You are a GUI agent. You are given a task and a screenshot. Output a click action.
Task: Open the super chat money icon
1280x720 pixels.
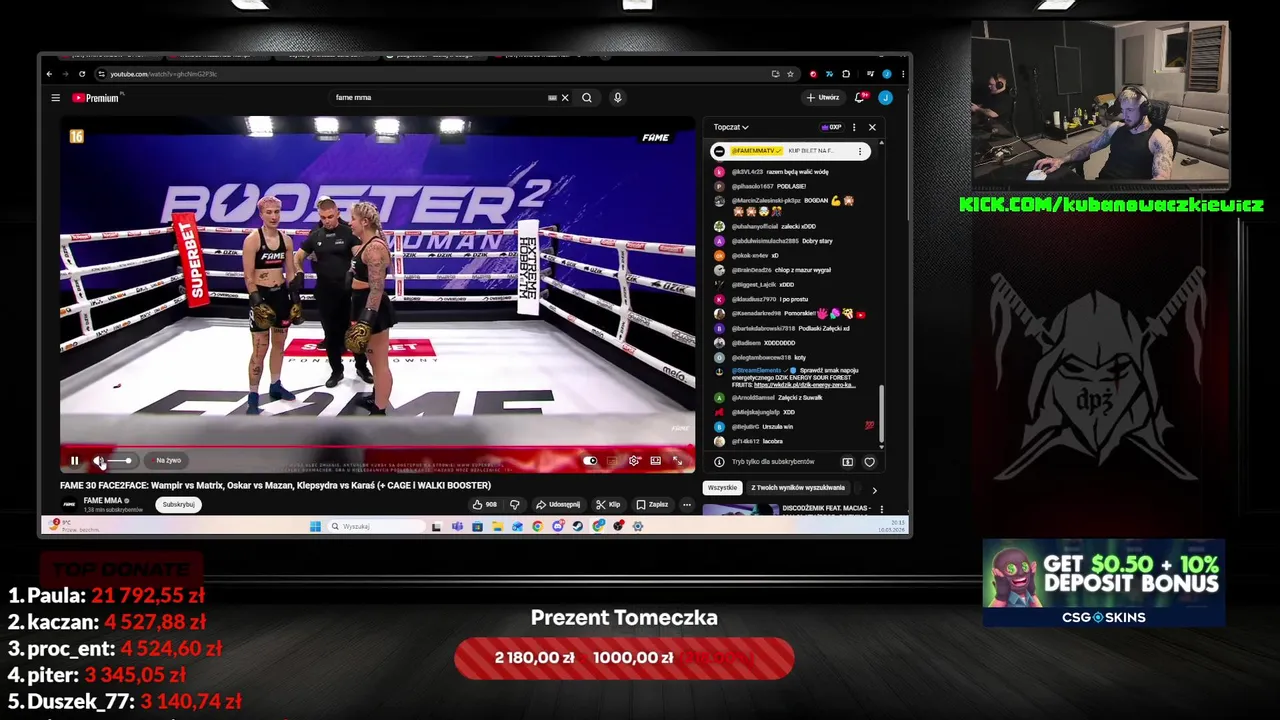(x=848, y=462)
